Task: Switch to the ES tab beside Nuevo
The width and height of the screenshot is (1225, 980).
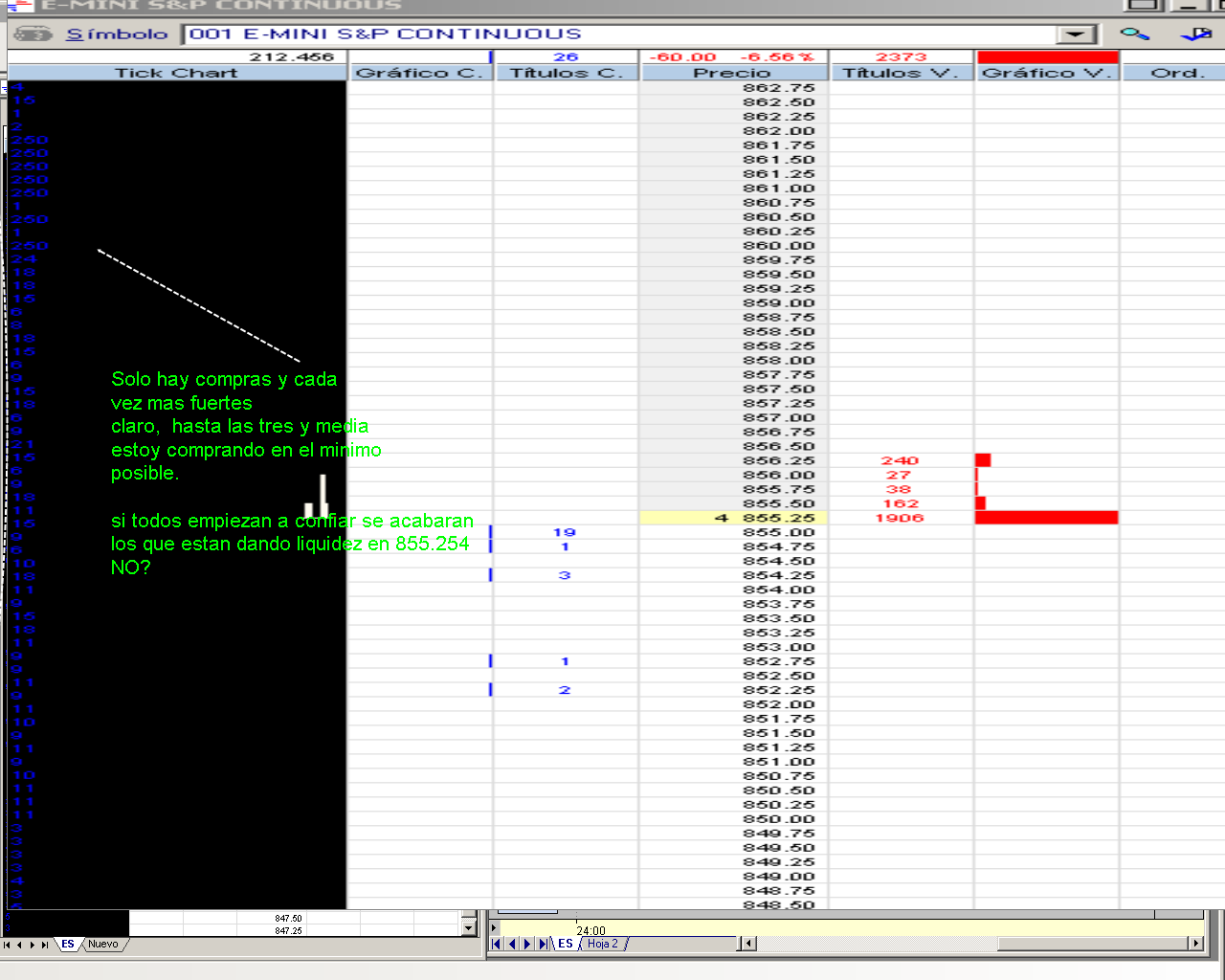Action: pyautogui.click(x=68, y=945)
